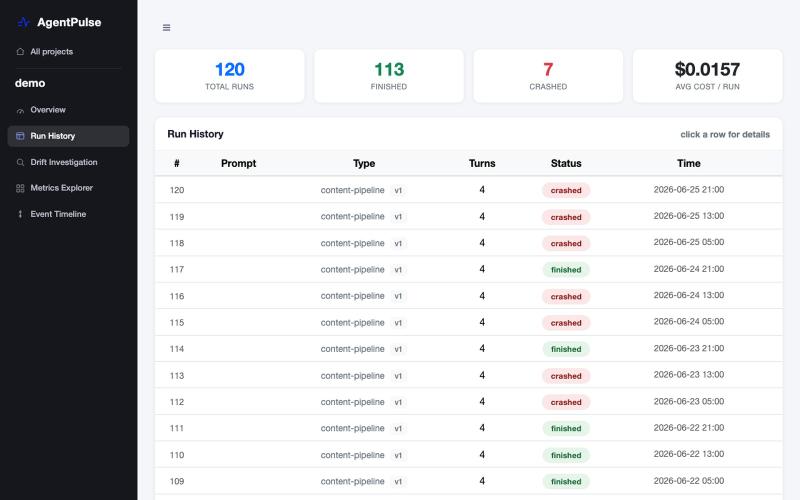
Task: Click the time 2026-06-24 05:00
Action: [x=689, y=322]
